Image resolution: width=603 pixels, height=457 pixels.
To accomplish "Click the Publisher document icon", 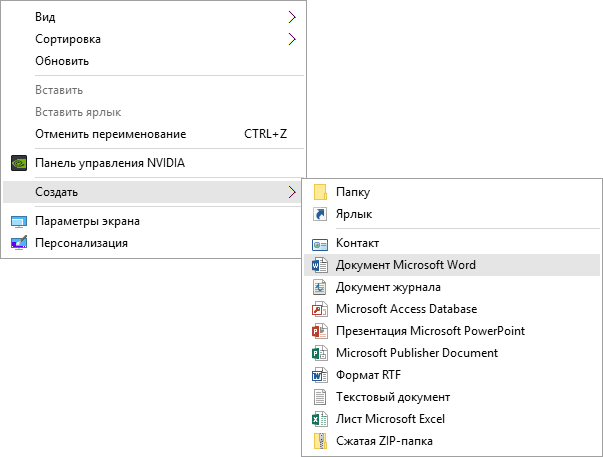I will click(320, 353).
